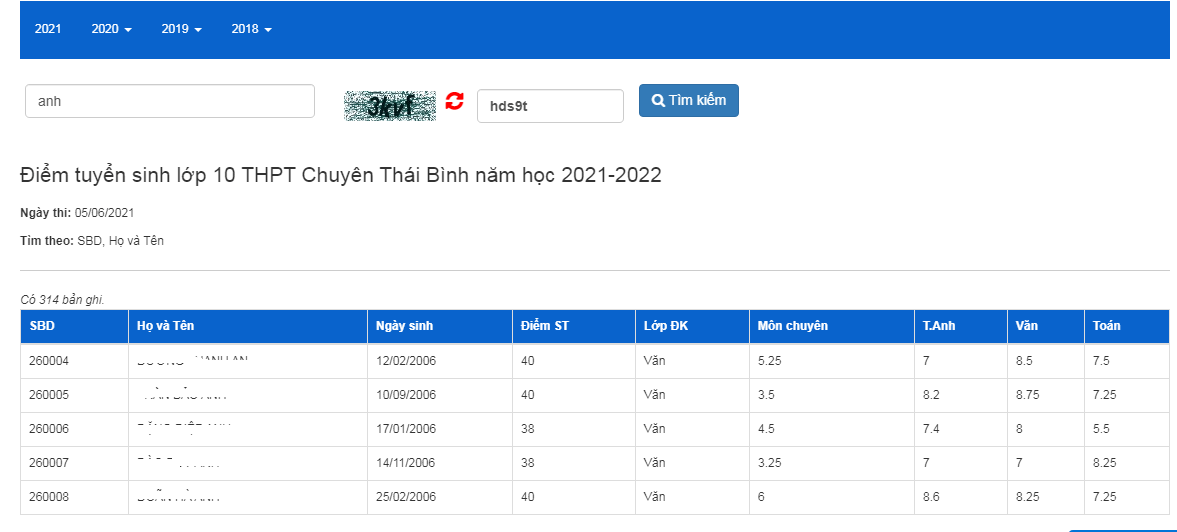Click Toán score 8.25

[1105, 463]
